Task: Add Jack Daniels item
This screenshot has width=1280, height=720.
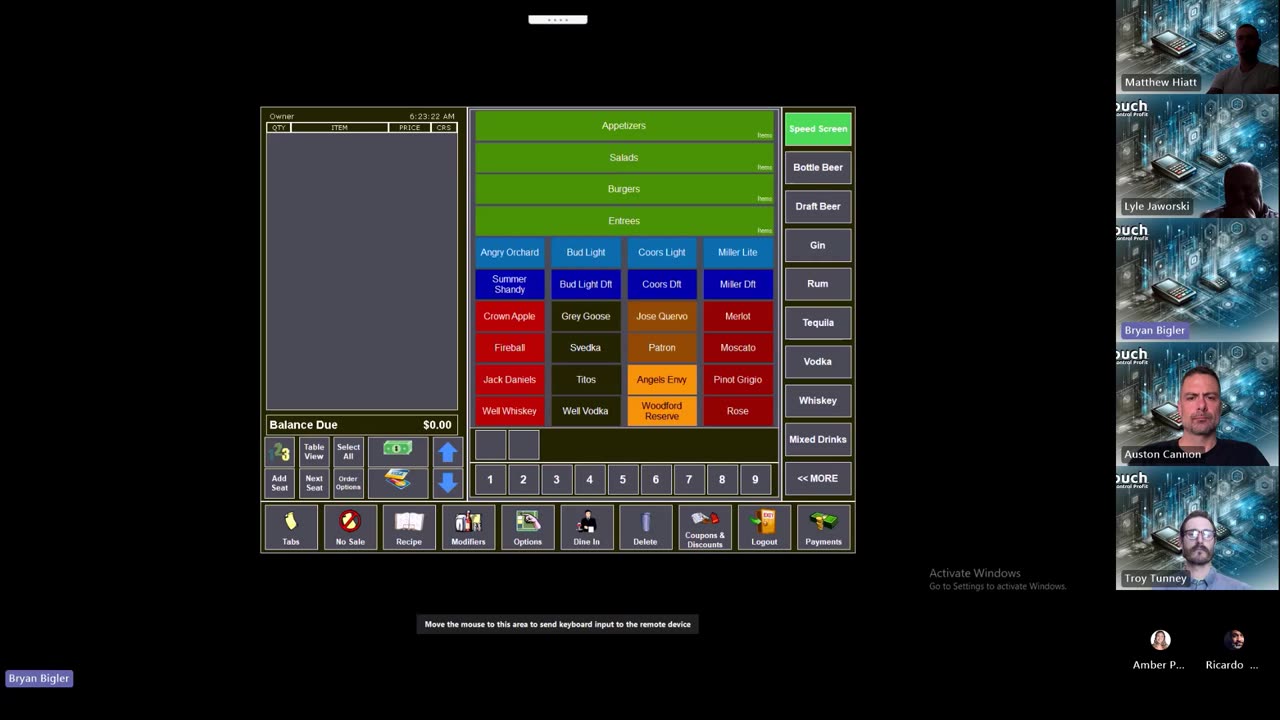Action: [x=510, y=380]
